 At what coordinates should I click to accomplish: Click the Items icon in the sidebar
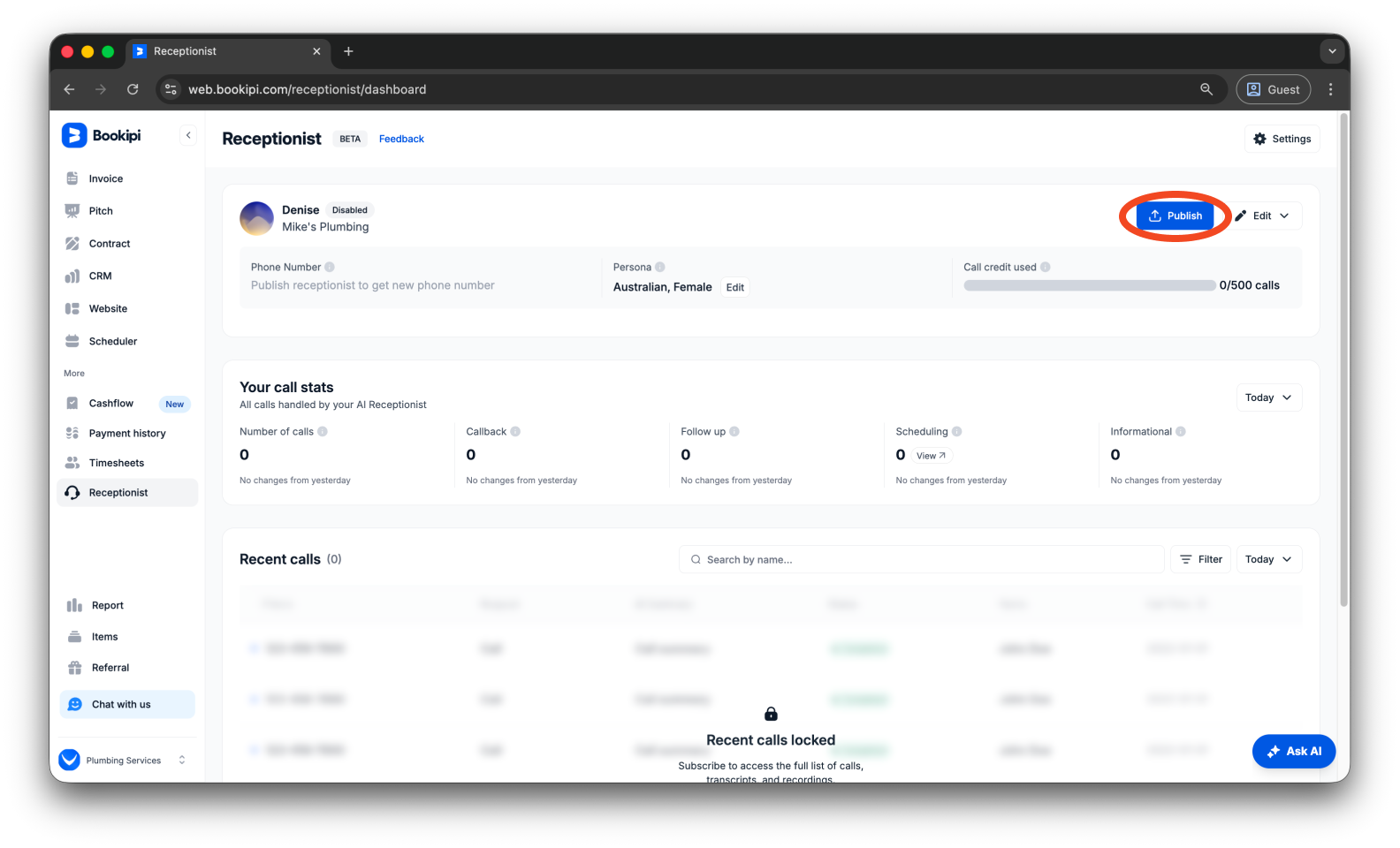[x=75, y=637]
